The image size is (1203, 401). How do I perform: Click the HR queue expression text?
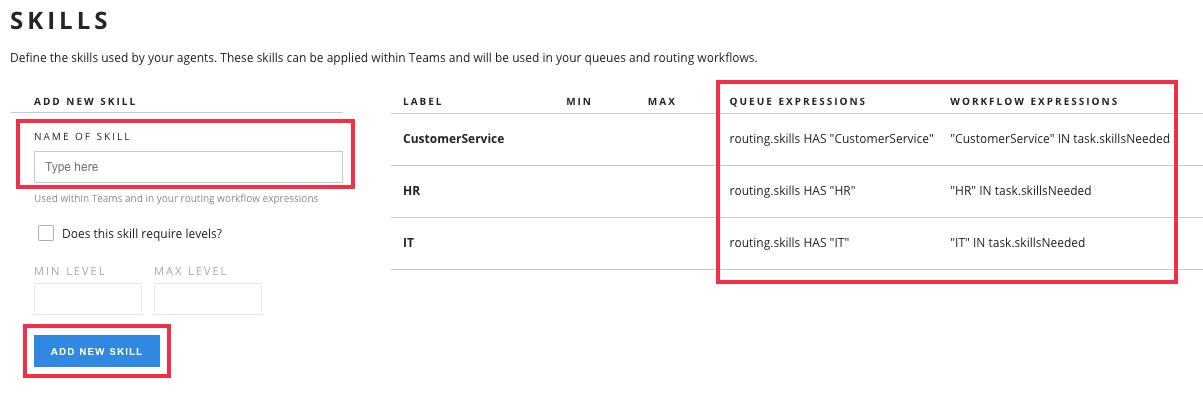[793, 191]
